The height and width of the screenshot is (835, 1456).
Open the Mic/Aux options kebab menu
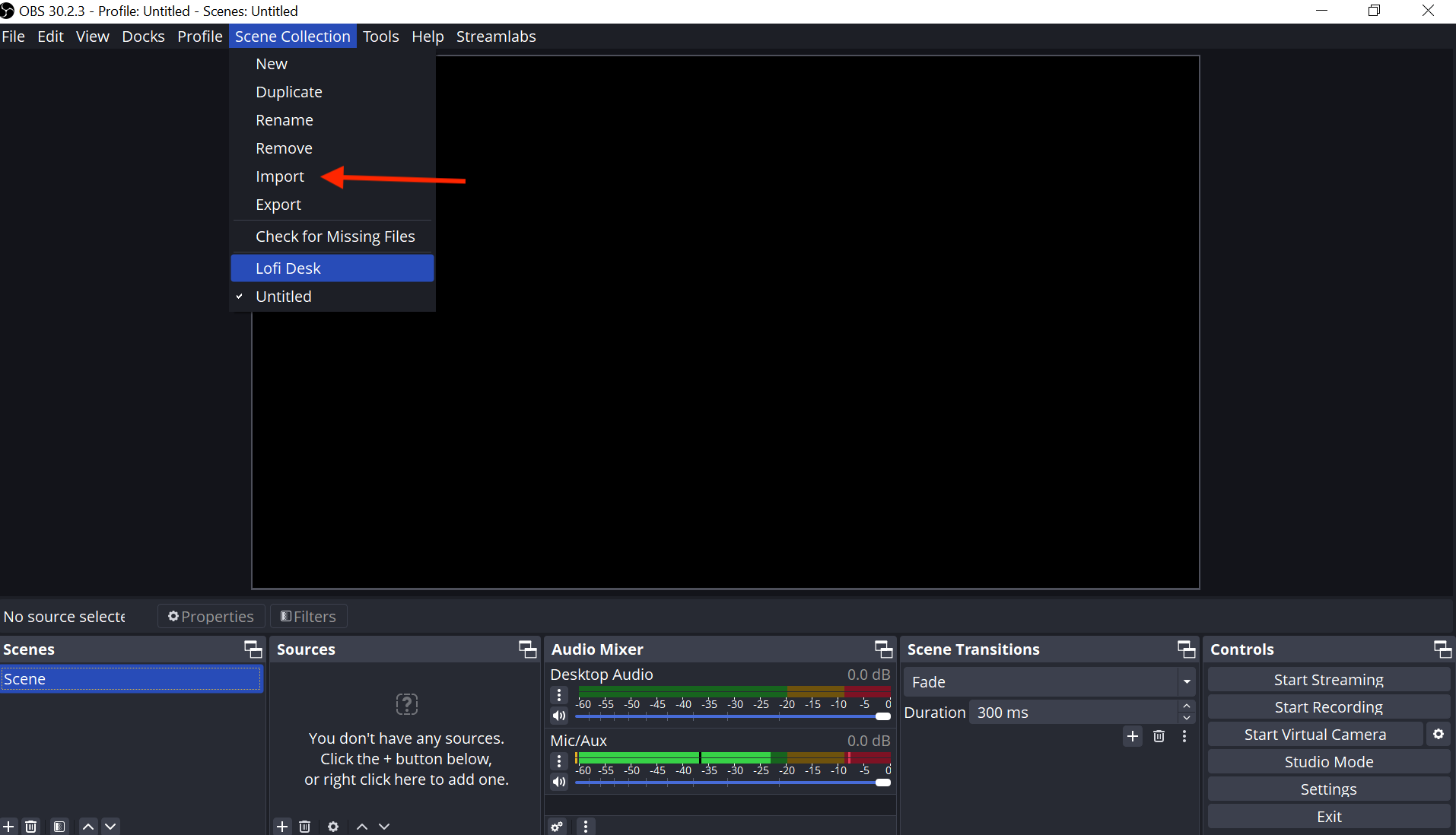tap(559, 760)
